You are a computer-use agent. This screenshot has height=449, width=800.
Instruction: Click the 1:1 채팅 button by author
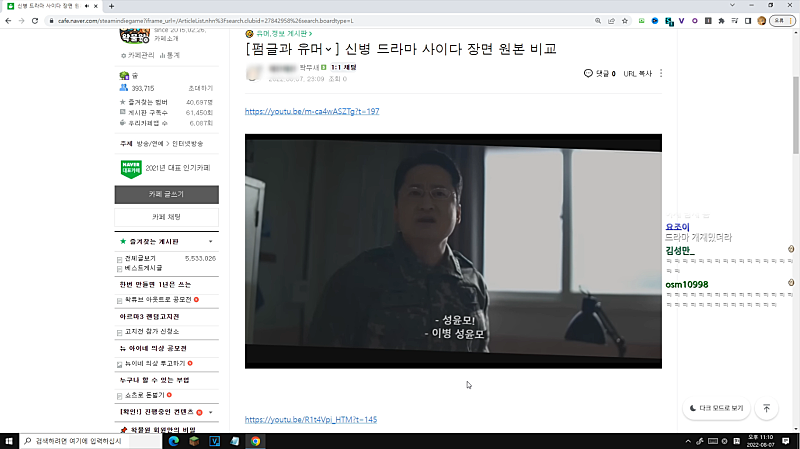[343, 67]
